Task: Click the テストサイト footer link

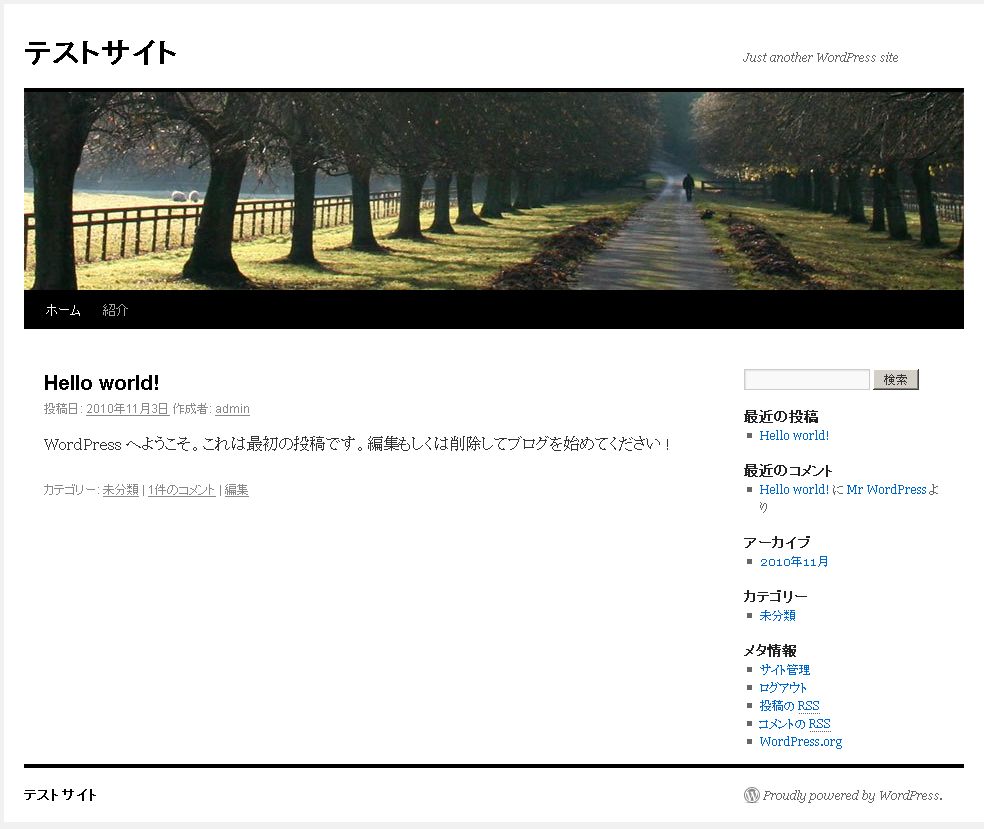Action: tap(60, 795)
